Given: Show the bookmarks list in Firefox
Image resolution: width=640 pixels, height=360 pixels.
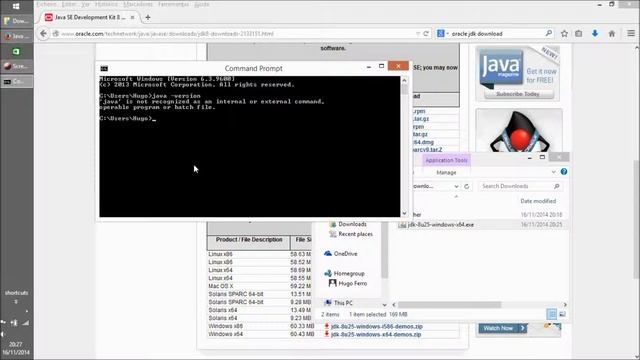Looking at the screenshot, I should [x=579, y=33].
